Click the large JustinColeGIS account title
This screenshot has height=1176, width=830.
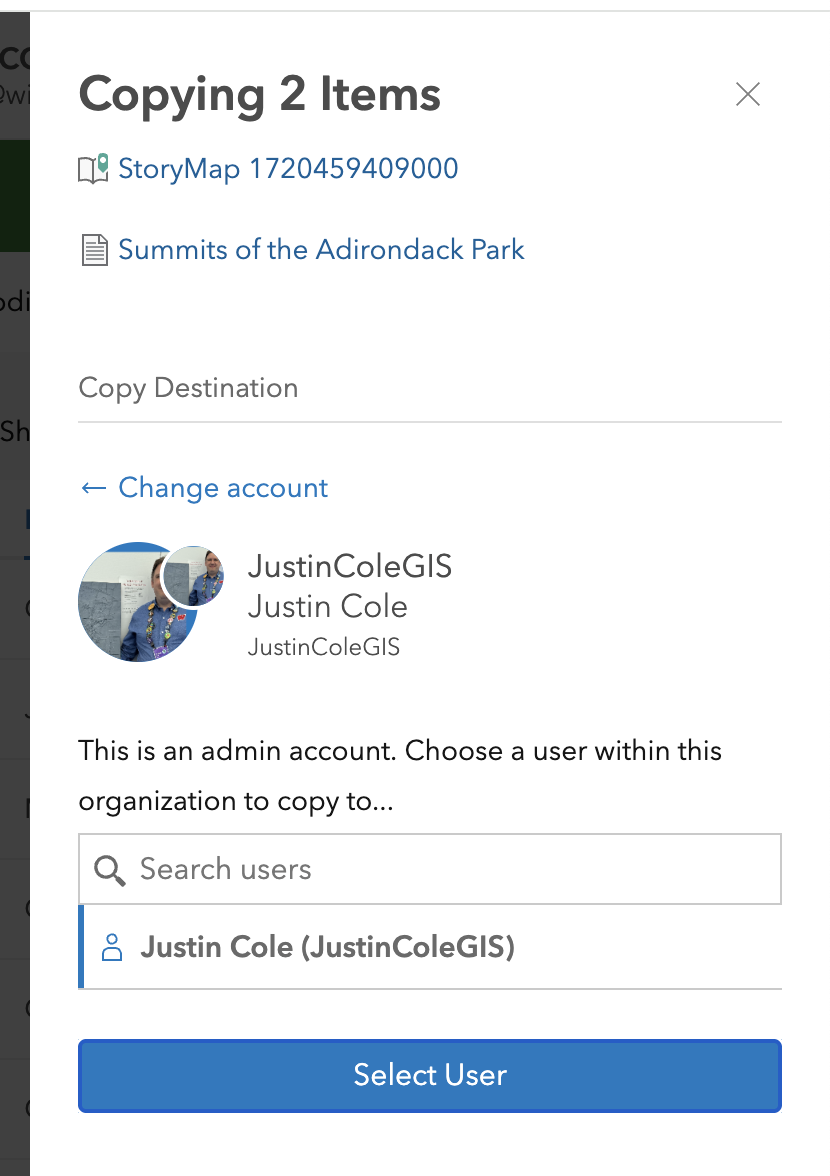click(350, 567)
